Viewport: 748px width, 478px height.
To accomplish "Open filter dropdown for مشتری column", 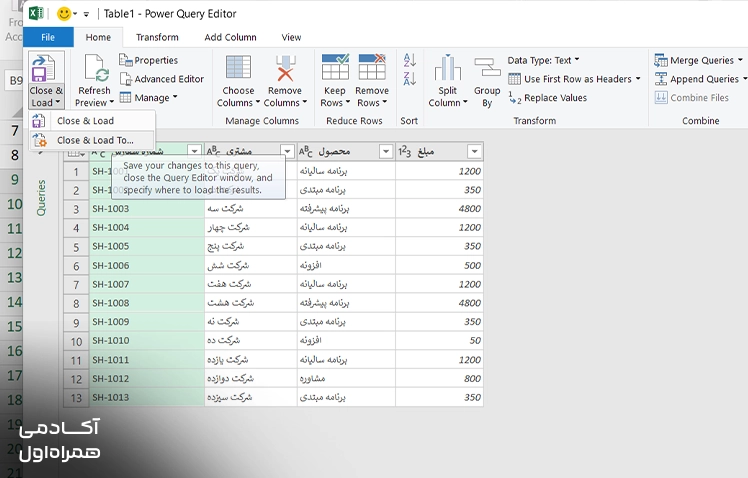I will (x=287, y=152).
